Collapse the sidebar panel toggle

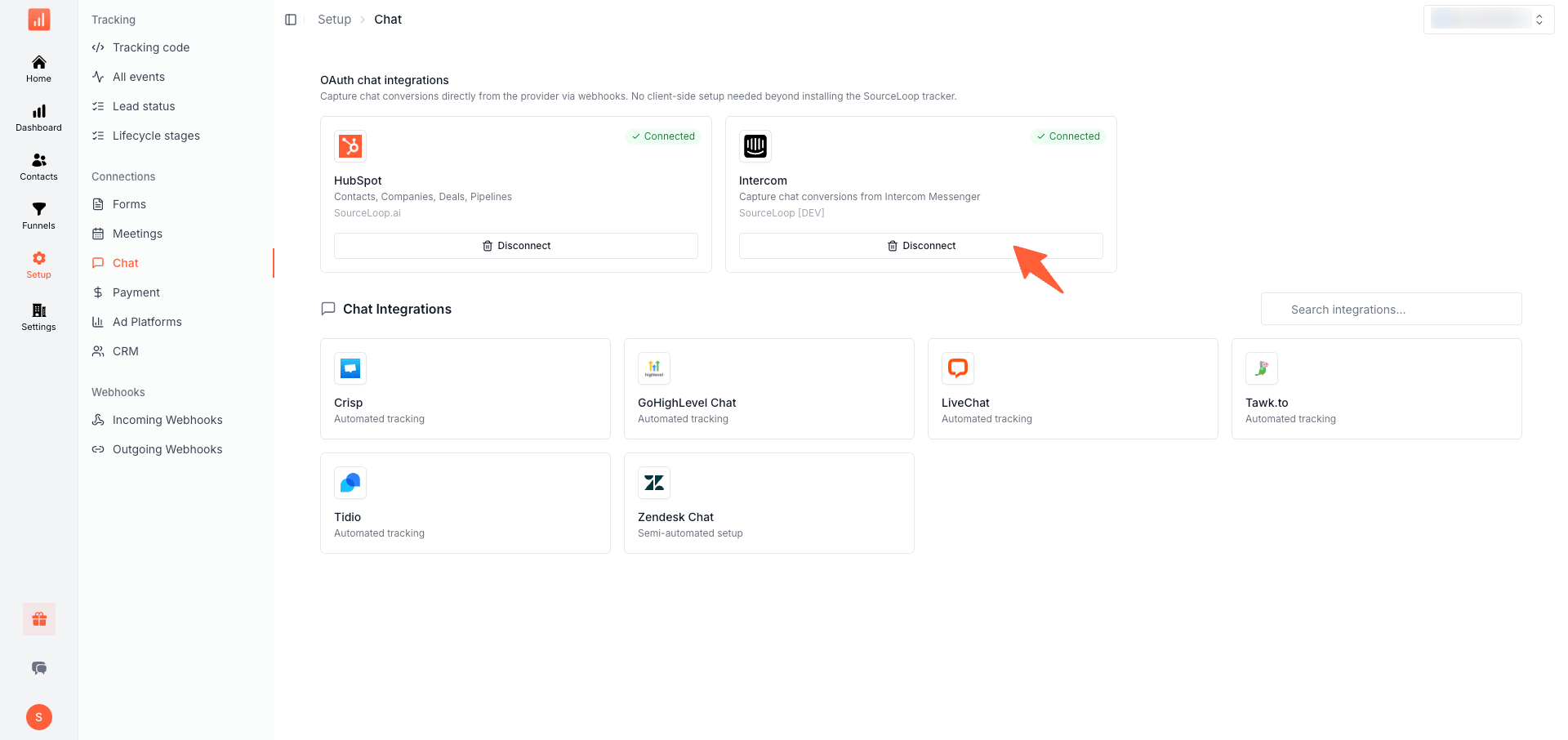(291, 20)
